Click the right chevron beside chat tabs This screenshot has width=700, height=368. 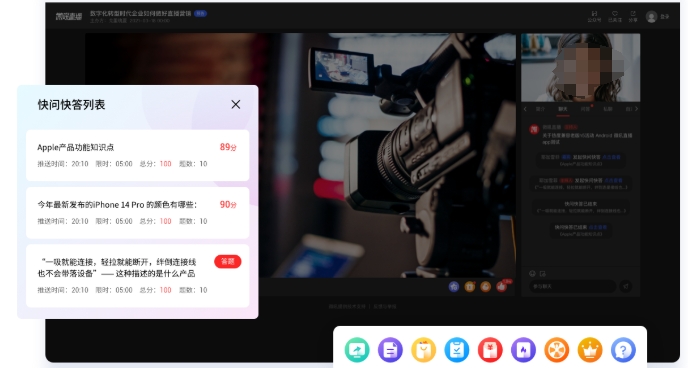tap(636, 109)
